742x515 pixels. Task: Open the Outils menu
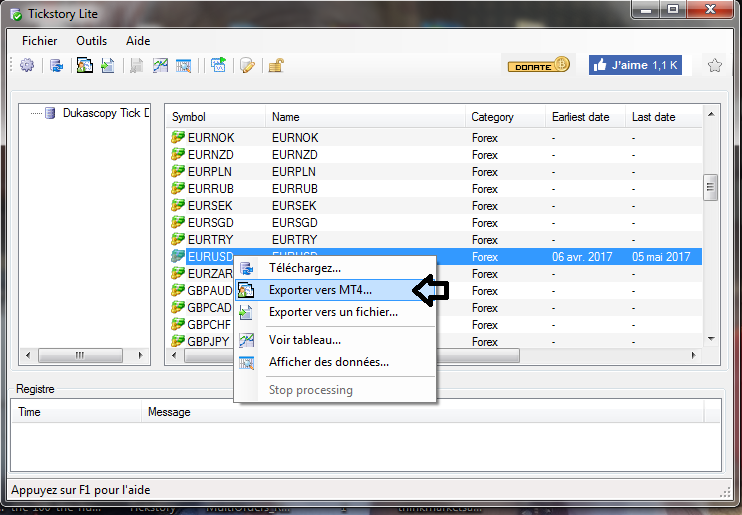point(91,41)
